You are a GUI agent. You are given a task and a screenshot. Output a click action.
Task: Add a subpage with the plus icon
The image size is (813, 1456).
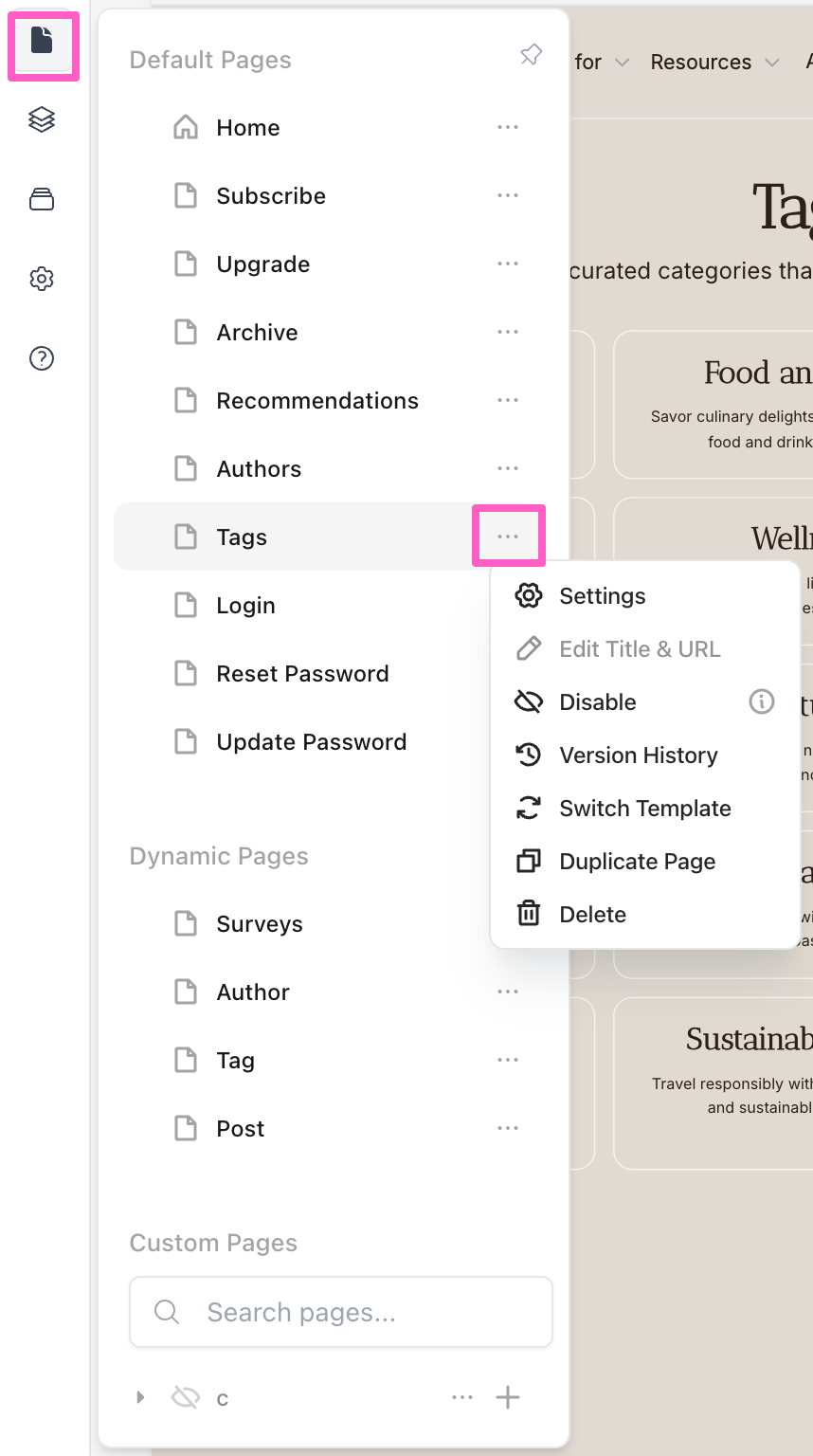click(x=508, y=1397)
